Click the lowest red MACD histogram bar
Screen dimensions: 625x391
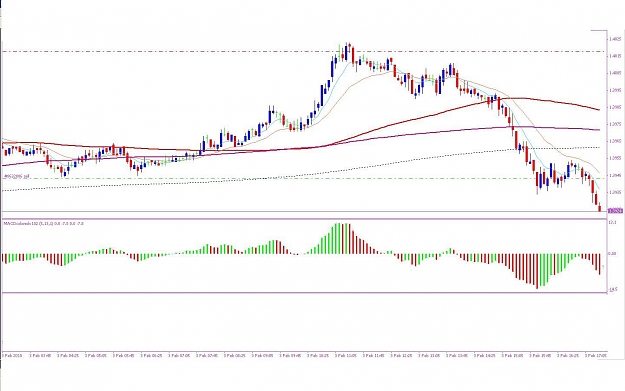point(537,271)
